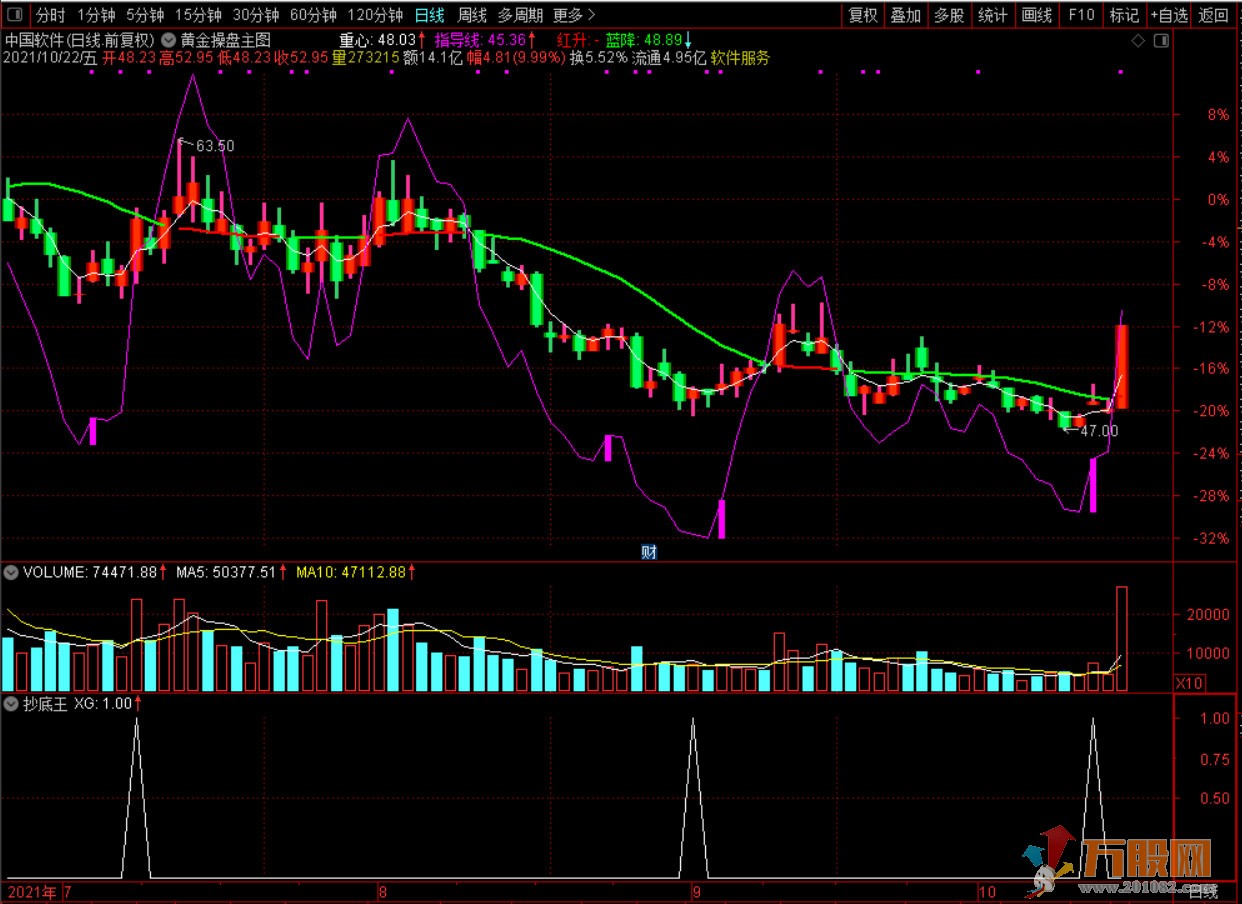Image resolution: width=1242 pixels, height=904 pixels.
Task: Click the 叠加 overlay button
Action: 906,15
